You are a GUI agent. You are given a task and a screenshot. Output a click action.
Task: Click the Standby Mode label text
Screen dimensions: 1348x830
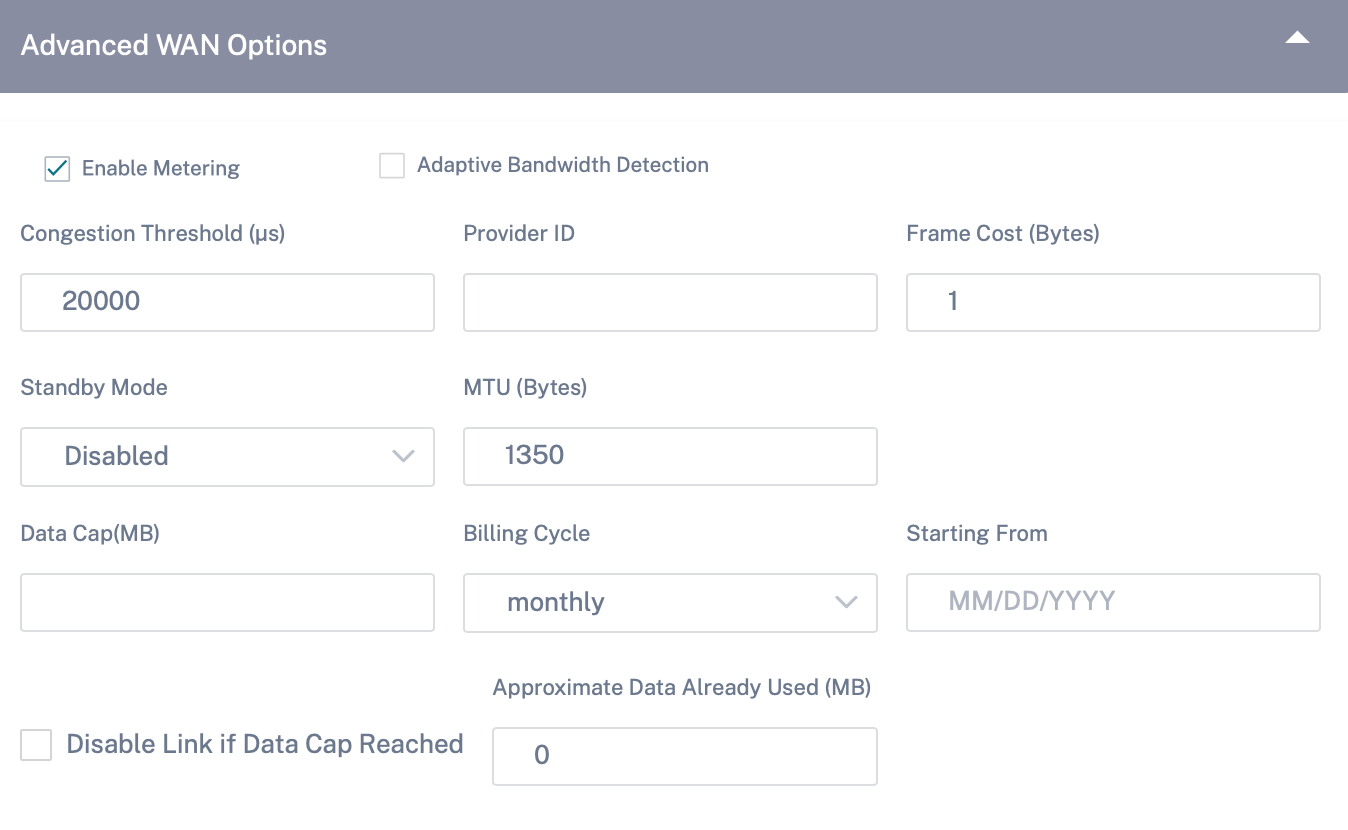pos(94,388)
